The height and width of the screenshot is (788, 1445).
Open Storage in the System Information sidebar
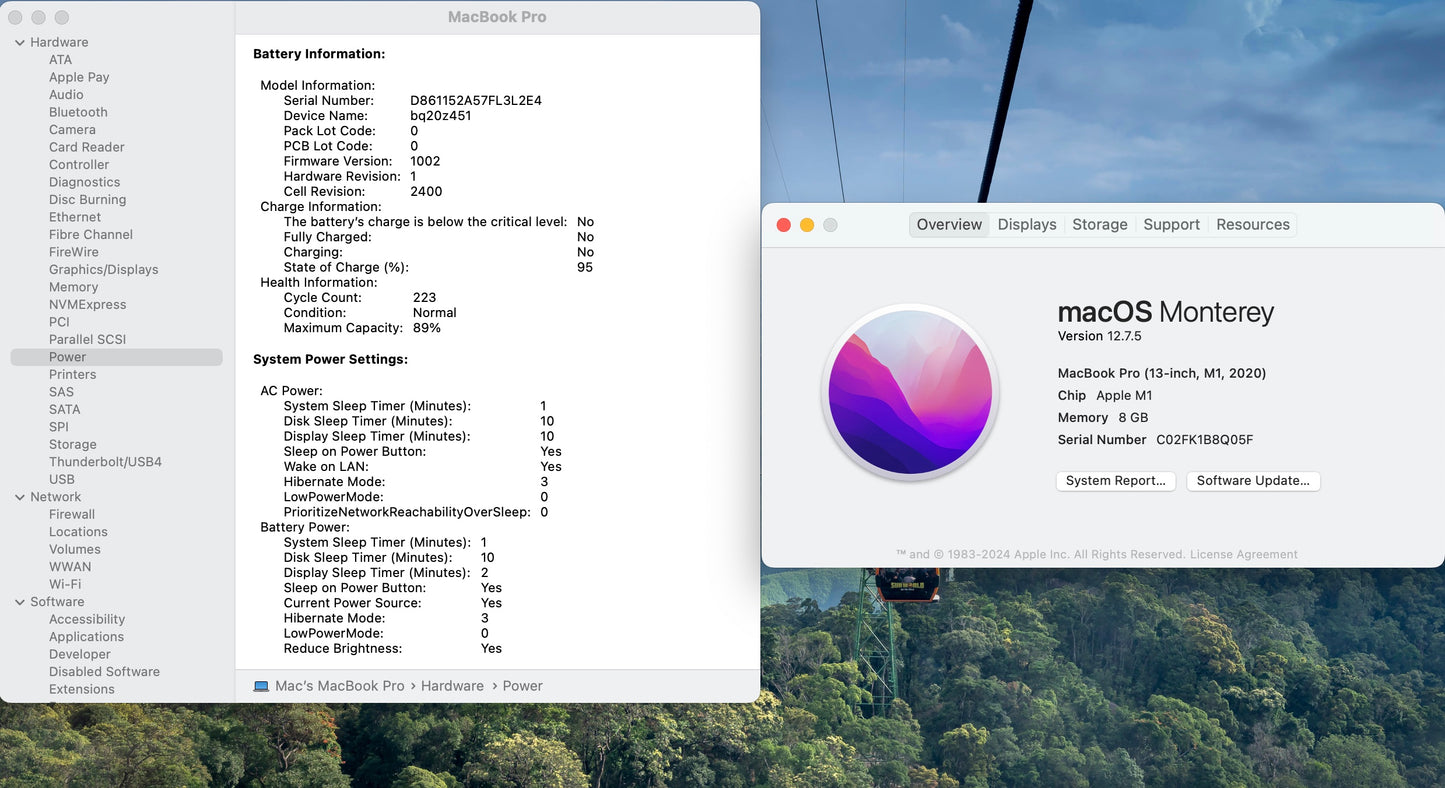(x=73, y=445)
